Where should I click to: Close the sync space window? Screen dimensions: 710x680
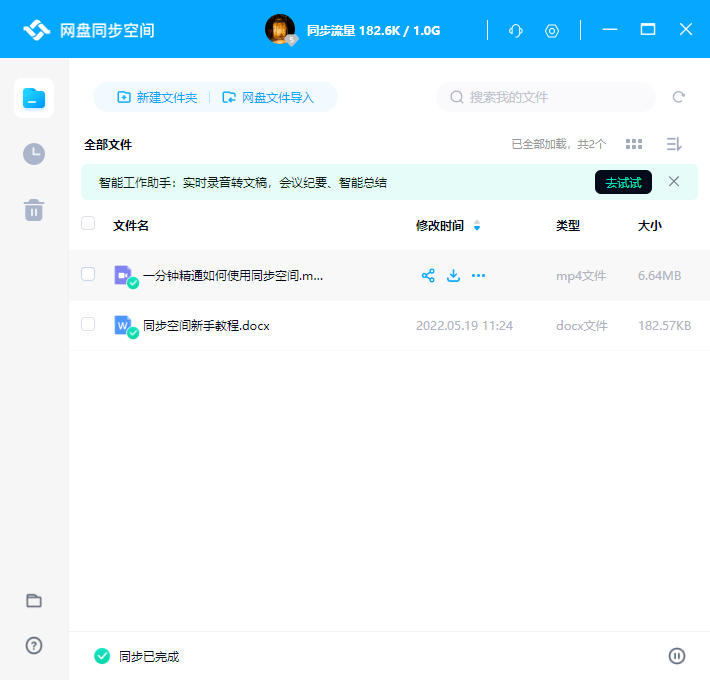686,29
